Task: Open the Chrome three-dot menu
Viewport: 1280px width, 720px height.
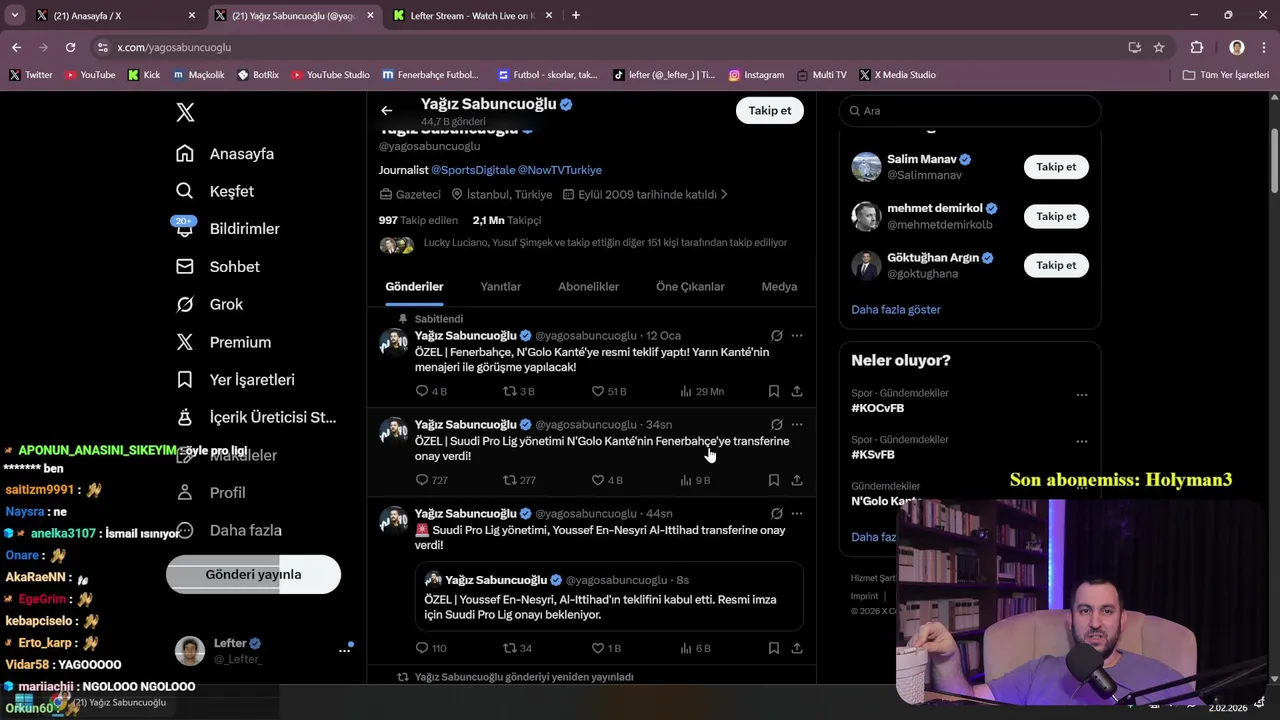Action: pyautogui.click(x=1264, y=47)
